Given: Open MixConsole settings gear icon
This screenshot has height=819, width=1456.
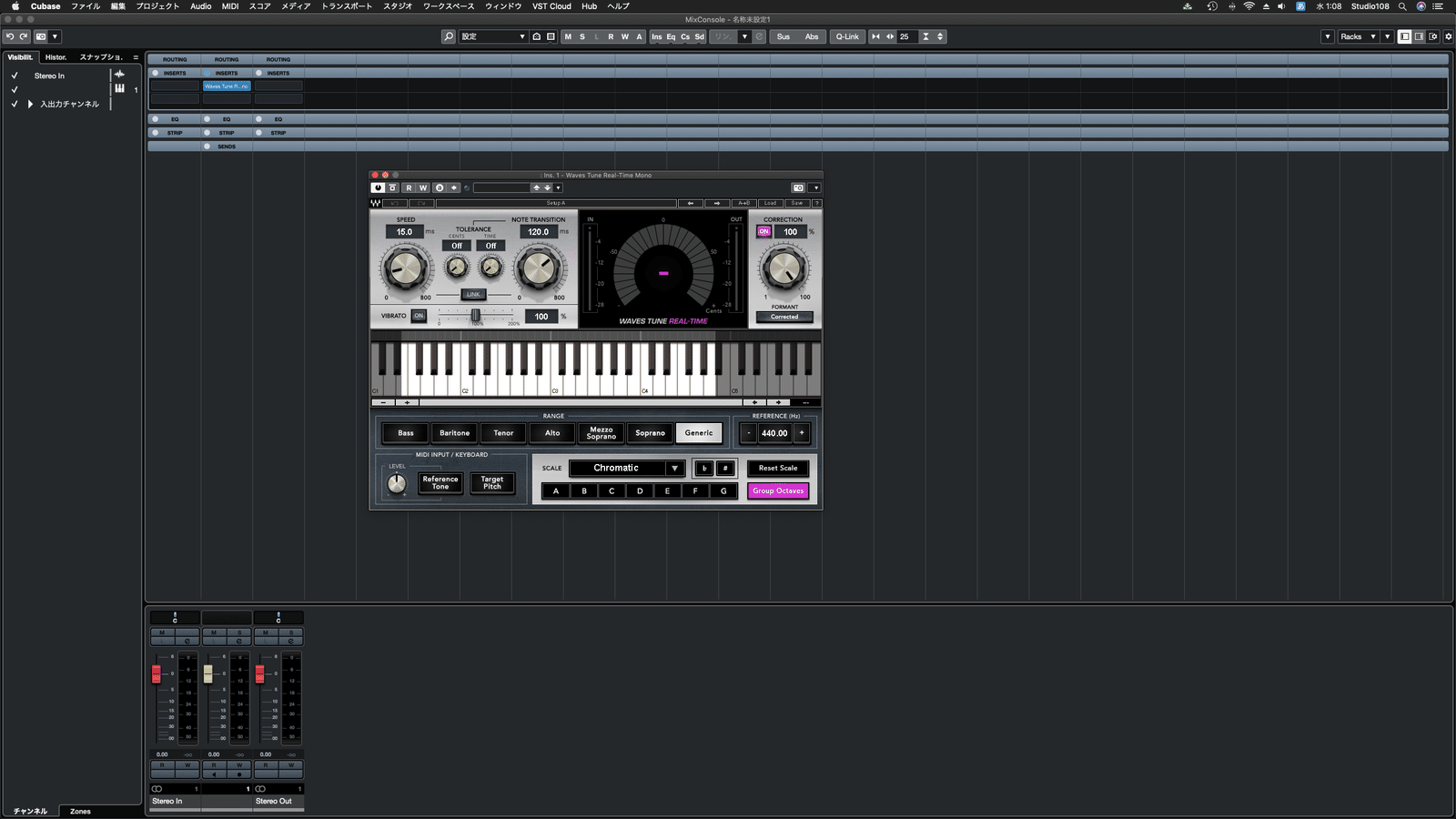Looking at the screenshot, I should 1449,36.
